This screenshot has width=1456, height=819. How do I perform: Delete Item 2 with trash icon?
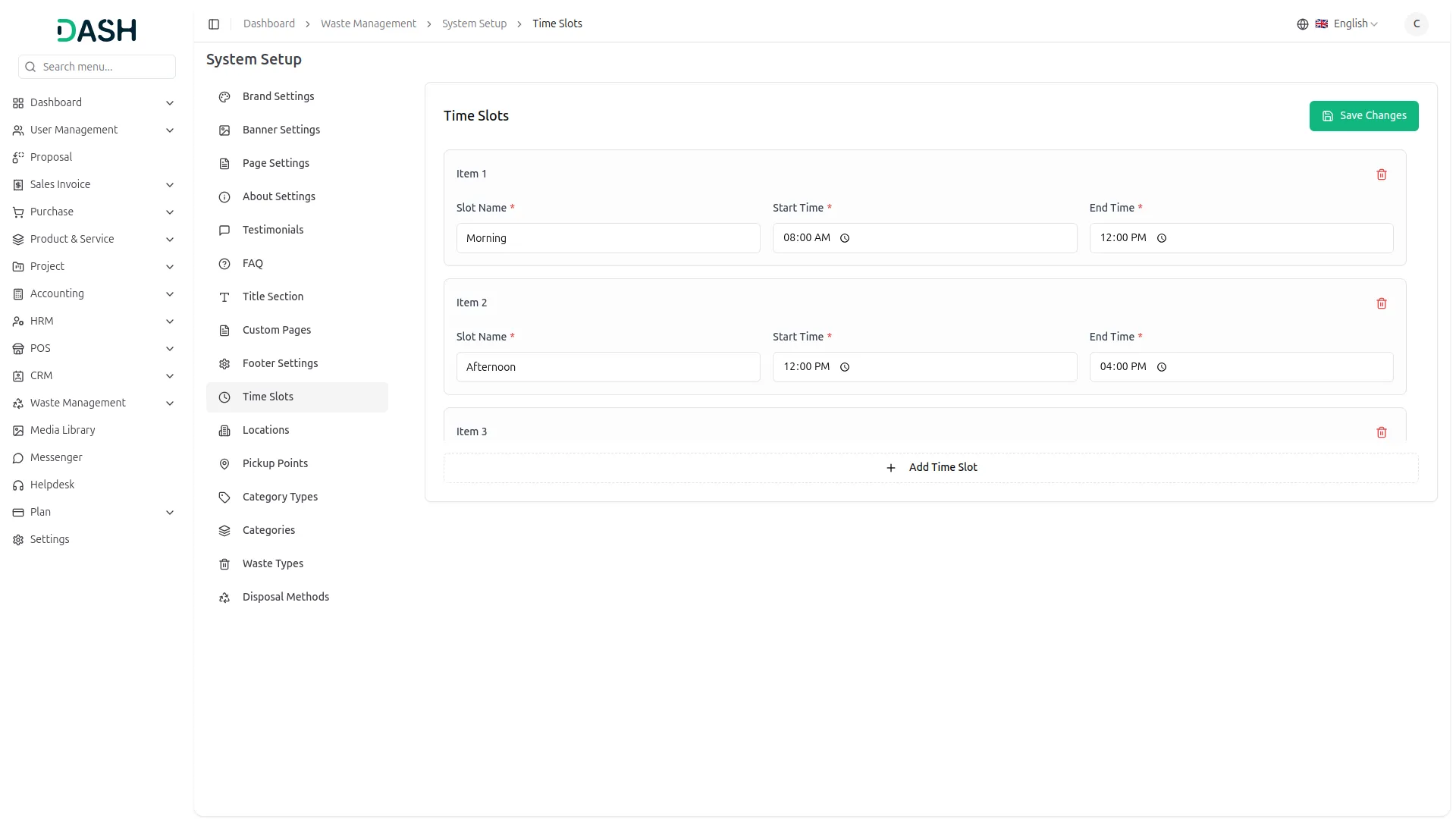pos(1381,303)
